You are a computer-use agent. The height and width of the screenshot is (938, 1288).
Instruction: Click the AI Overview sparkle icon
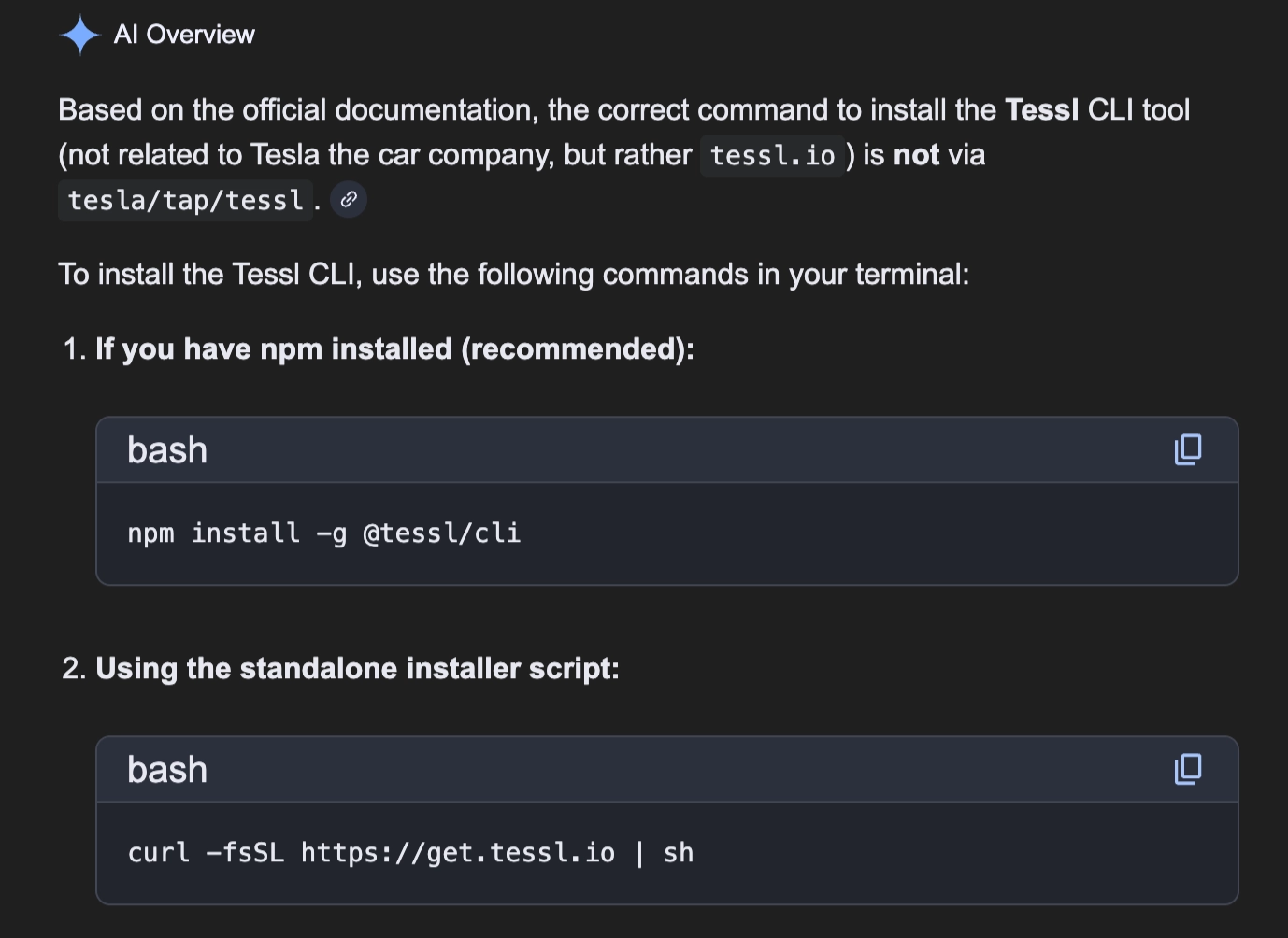(x=79, y=36)
